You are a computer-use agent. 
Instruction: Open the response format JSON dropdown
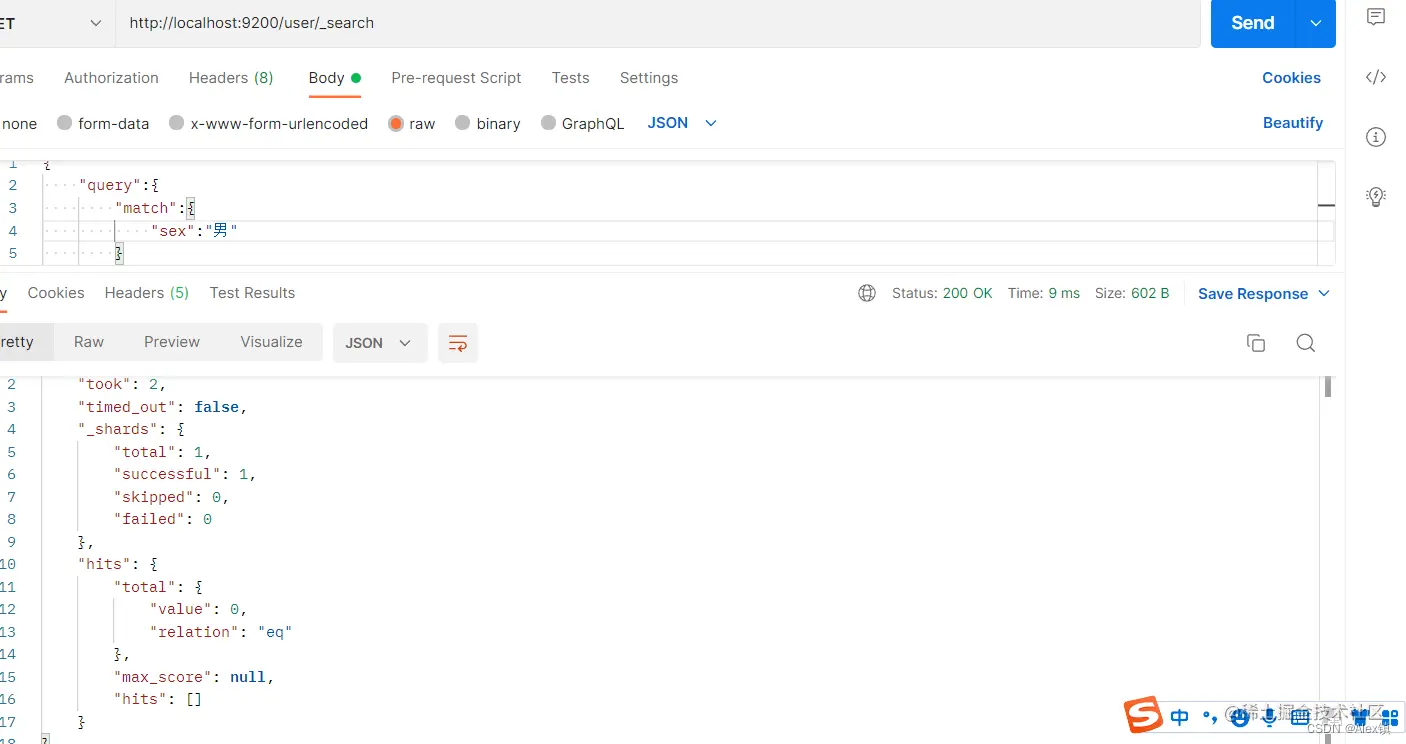click(380, 343)
